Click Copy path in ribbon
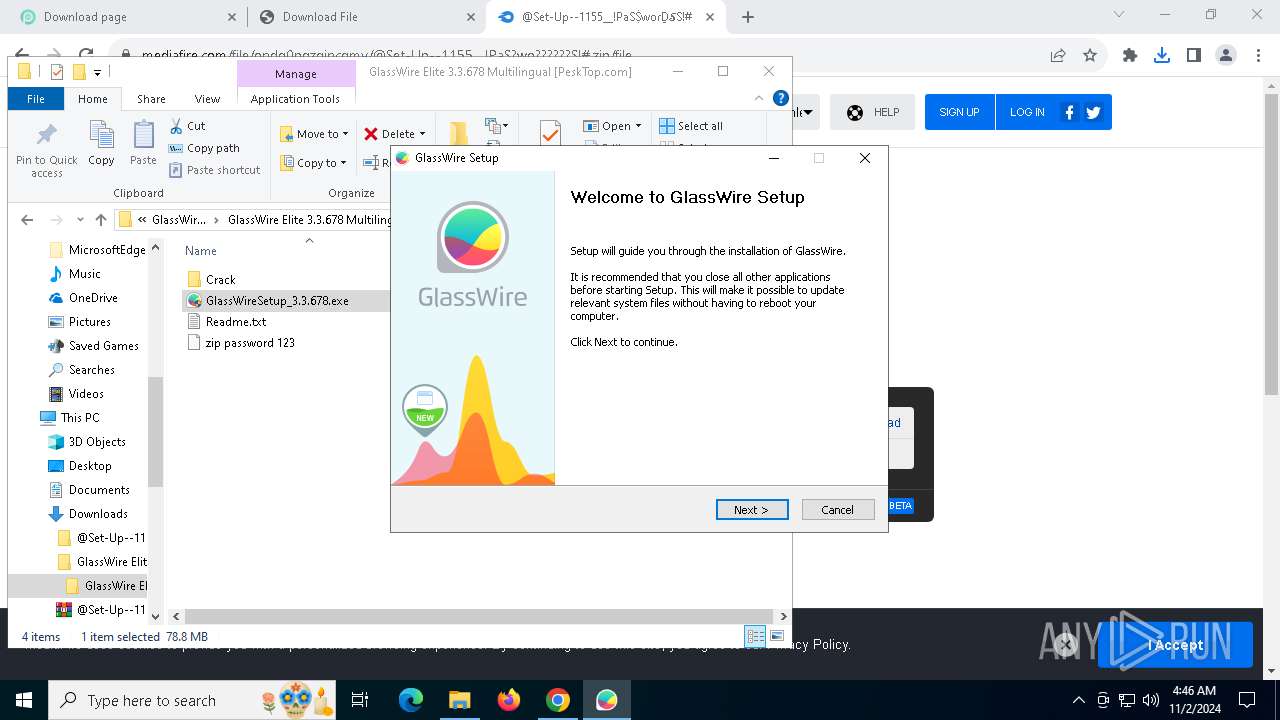Screen dimensions: 1280x720 pyautogui.click(x=205, y=148)
